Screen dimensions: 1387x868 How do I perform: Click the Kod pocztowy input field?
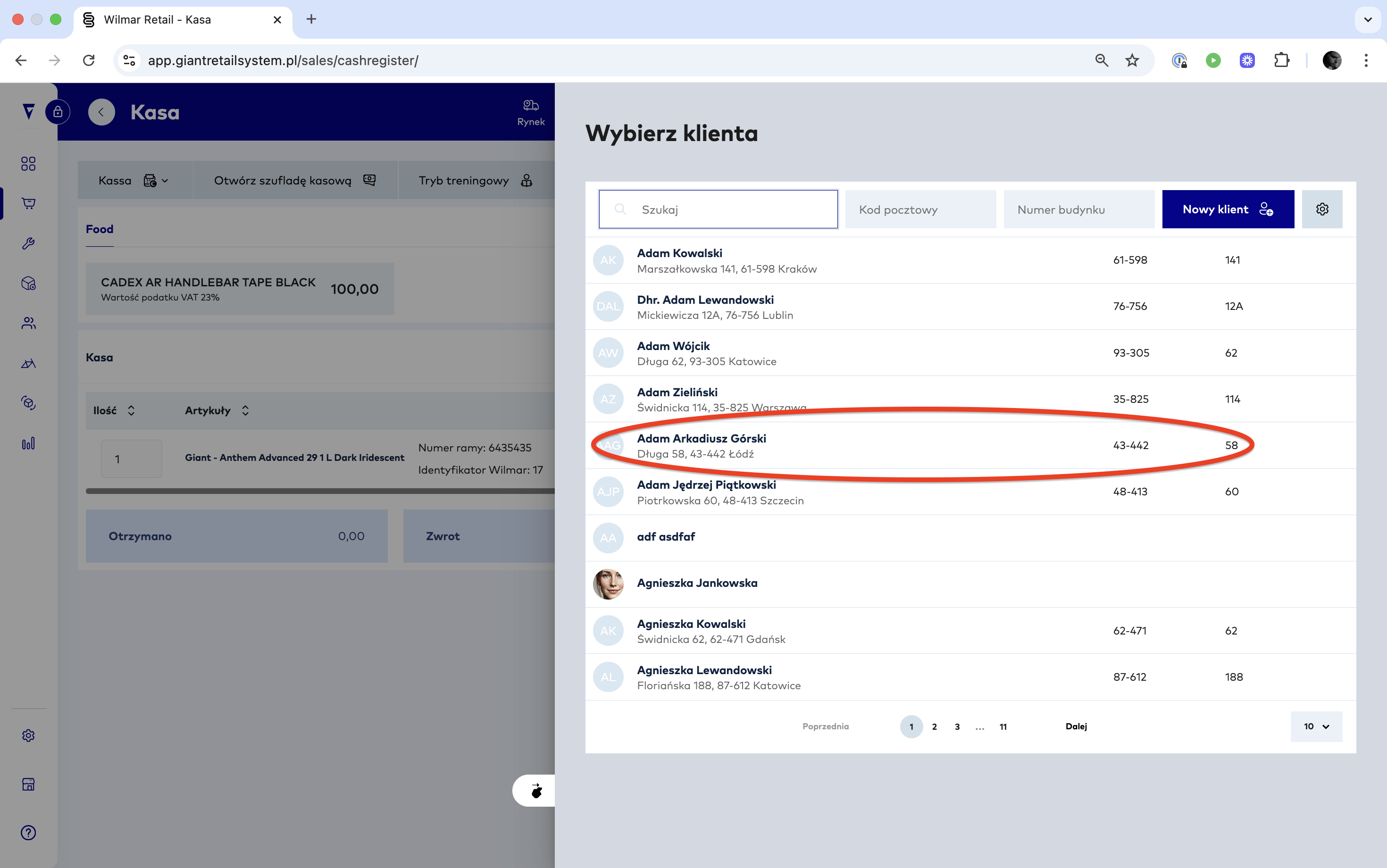point(920,209)
